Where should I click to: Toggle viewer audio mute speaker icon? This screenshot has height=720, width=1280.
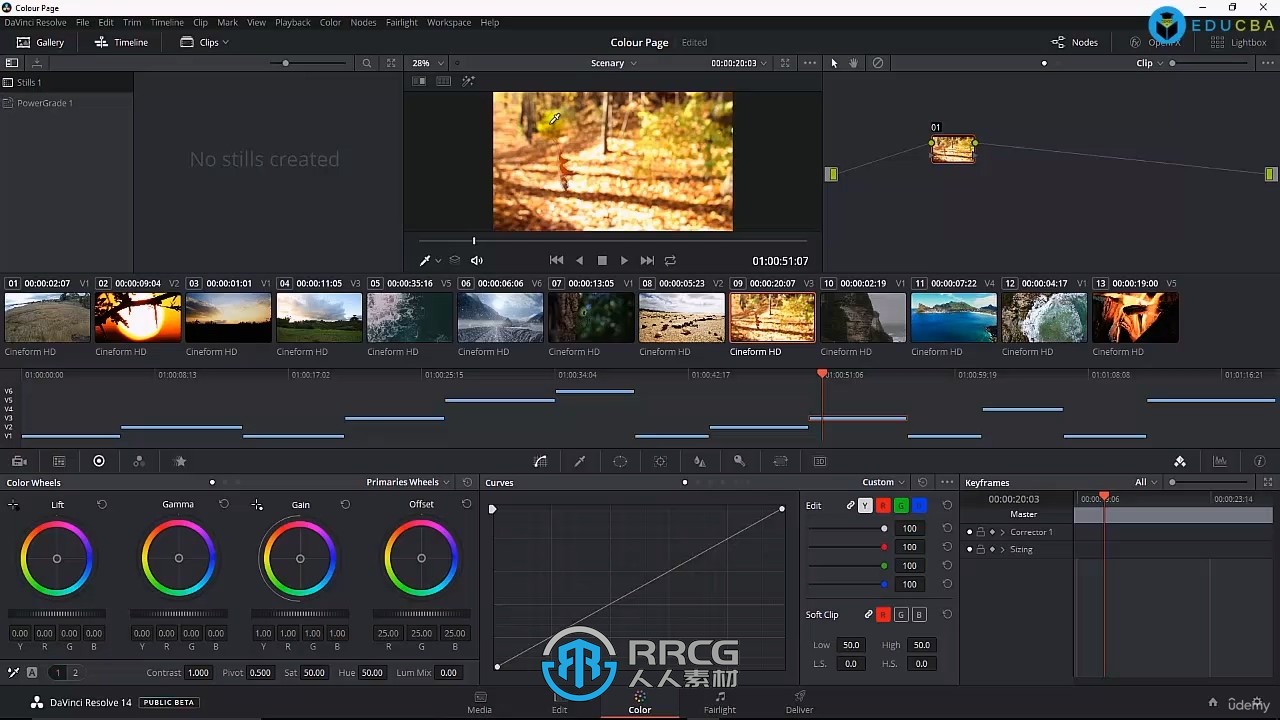(x=477, y=260)
